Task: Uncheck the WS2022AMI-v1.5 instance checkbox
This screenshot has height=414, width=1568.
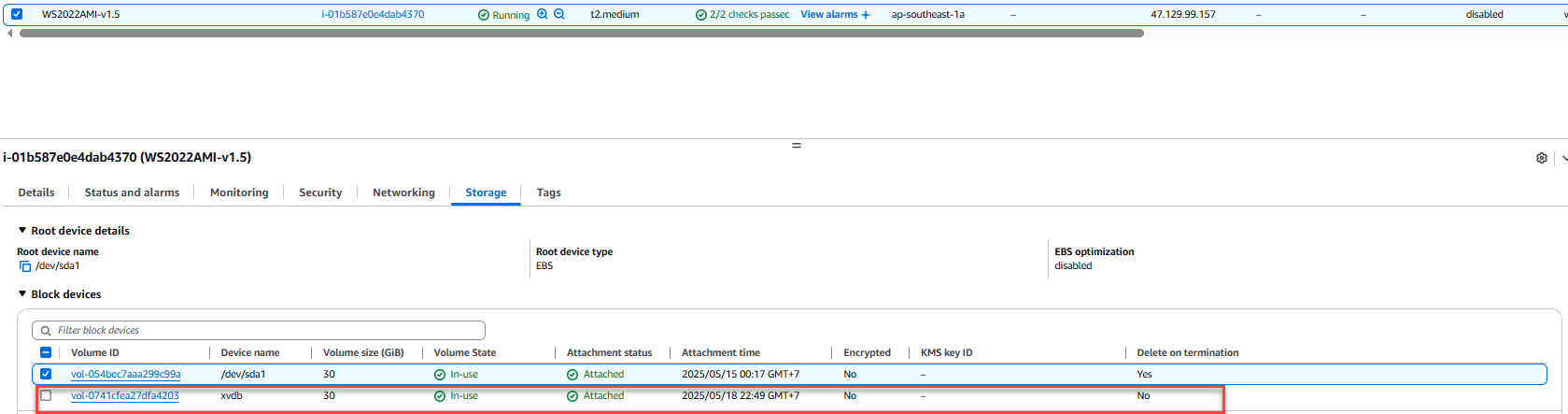Action: click(17, 14)
